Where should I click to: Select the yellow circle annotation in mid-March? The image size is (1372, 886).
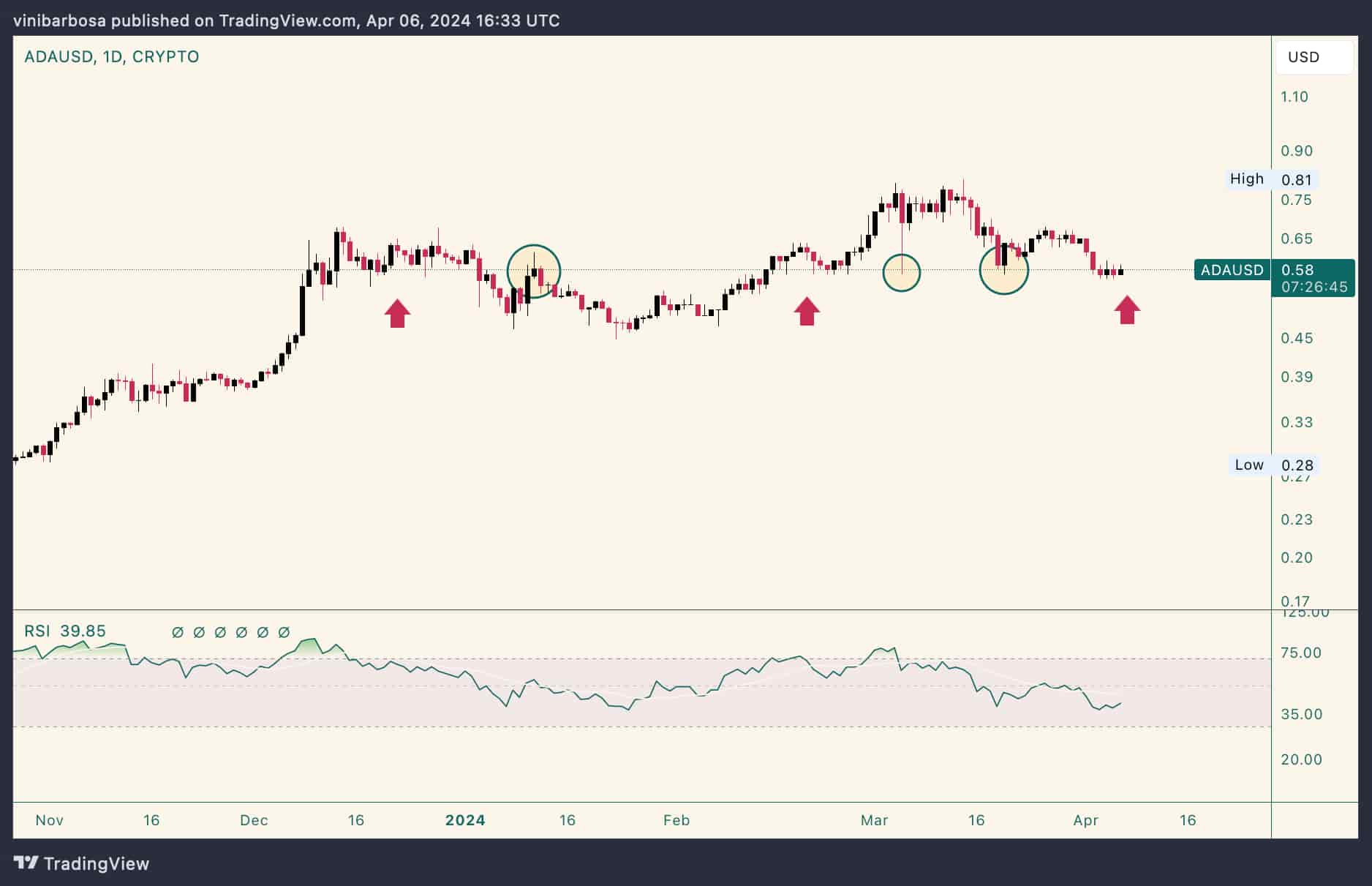[1004, 270]
